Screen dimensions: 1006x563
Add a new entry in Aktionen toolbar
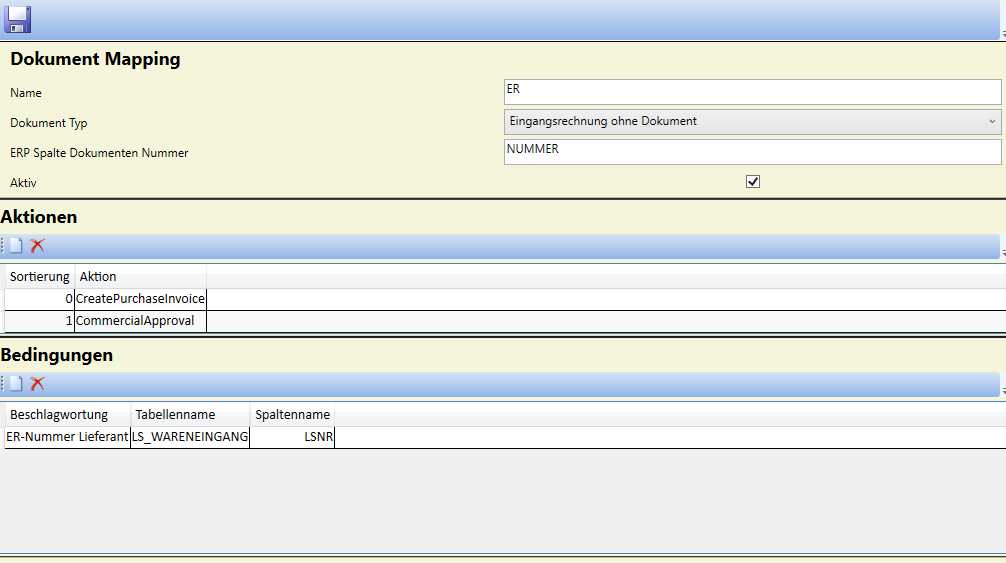coord(16,246)
